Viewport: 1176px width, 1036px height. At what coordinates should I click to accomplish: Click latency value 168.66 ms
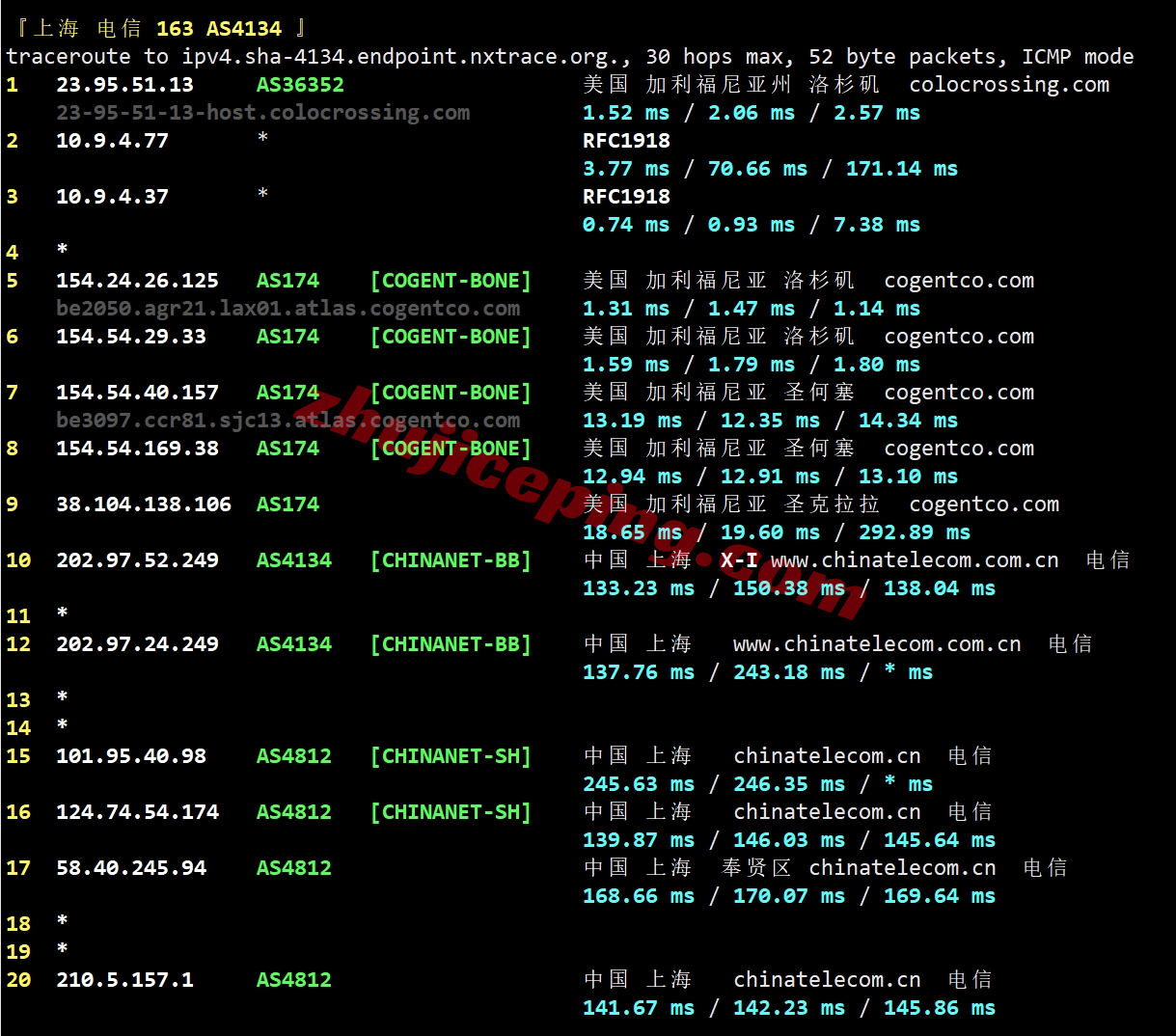tap(639, 896)
